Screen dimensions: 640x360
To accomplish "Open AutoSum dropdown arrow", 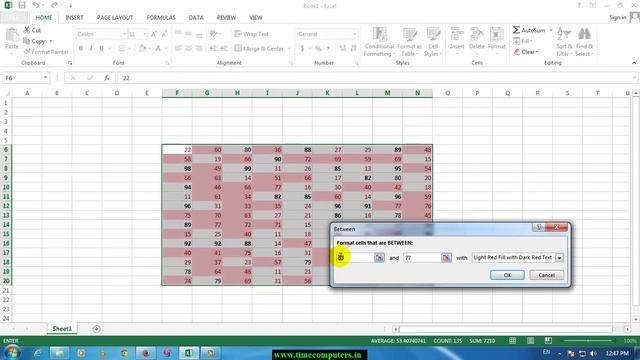I will tap(551, 30).
